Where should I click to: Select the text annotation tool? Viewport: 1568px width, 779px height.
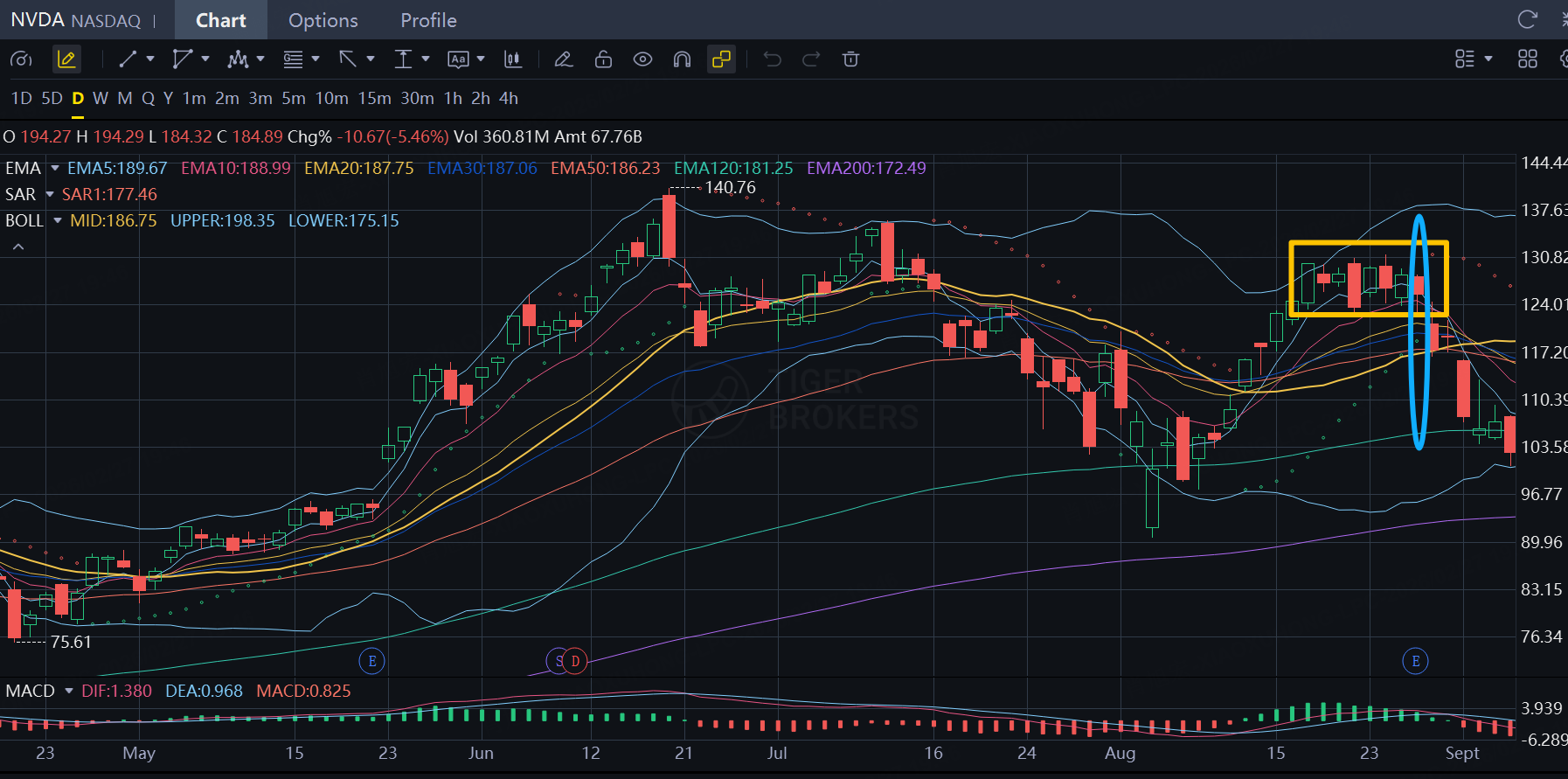(458, 59)
